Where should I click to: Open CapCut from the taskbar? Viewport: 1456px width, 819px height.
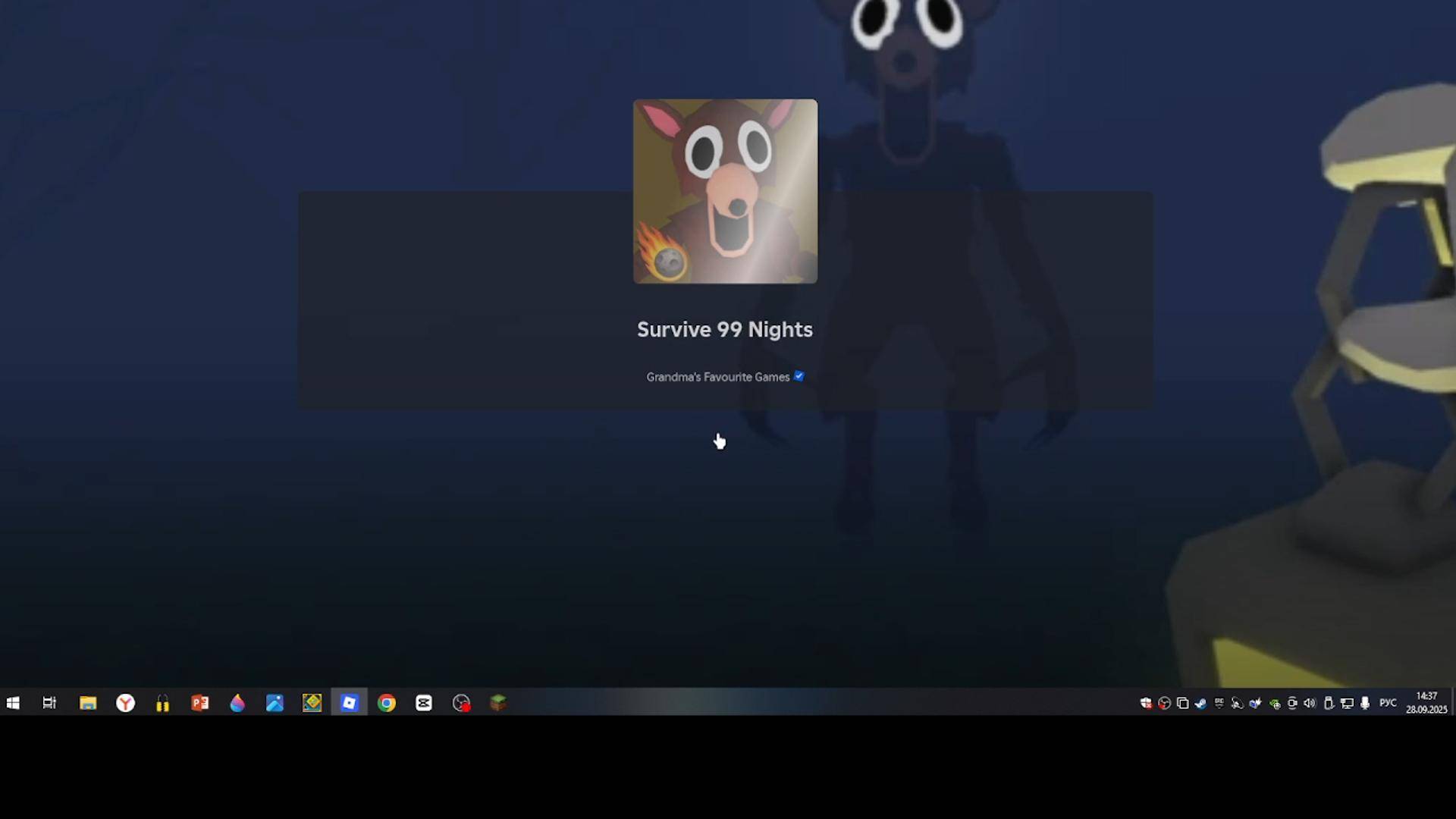(x=424, y=703)
